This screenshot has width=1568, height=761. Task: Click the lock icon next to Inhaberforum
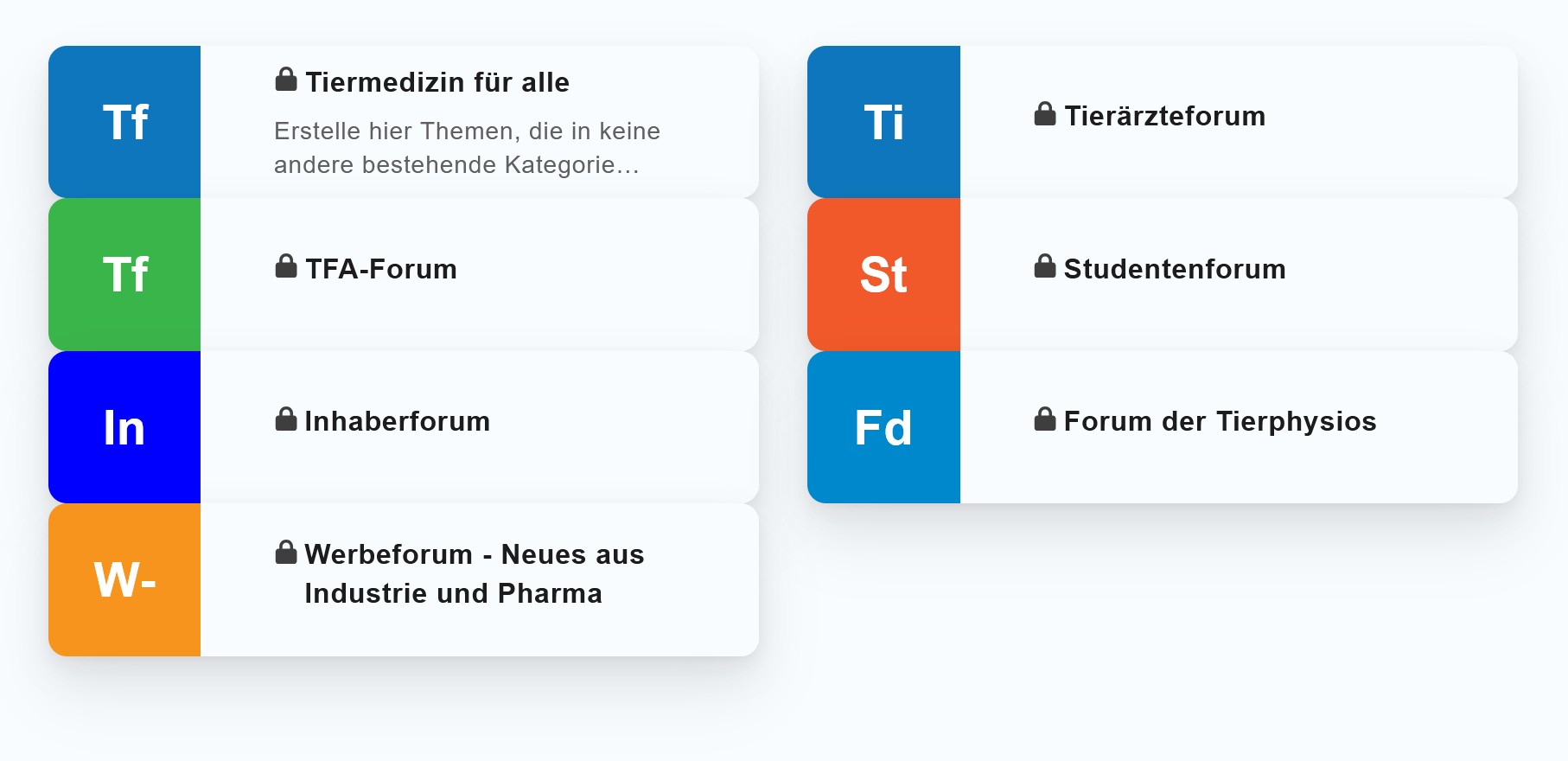[286, 419]
